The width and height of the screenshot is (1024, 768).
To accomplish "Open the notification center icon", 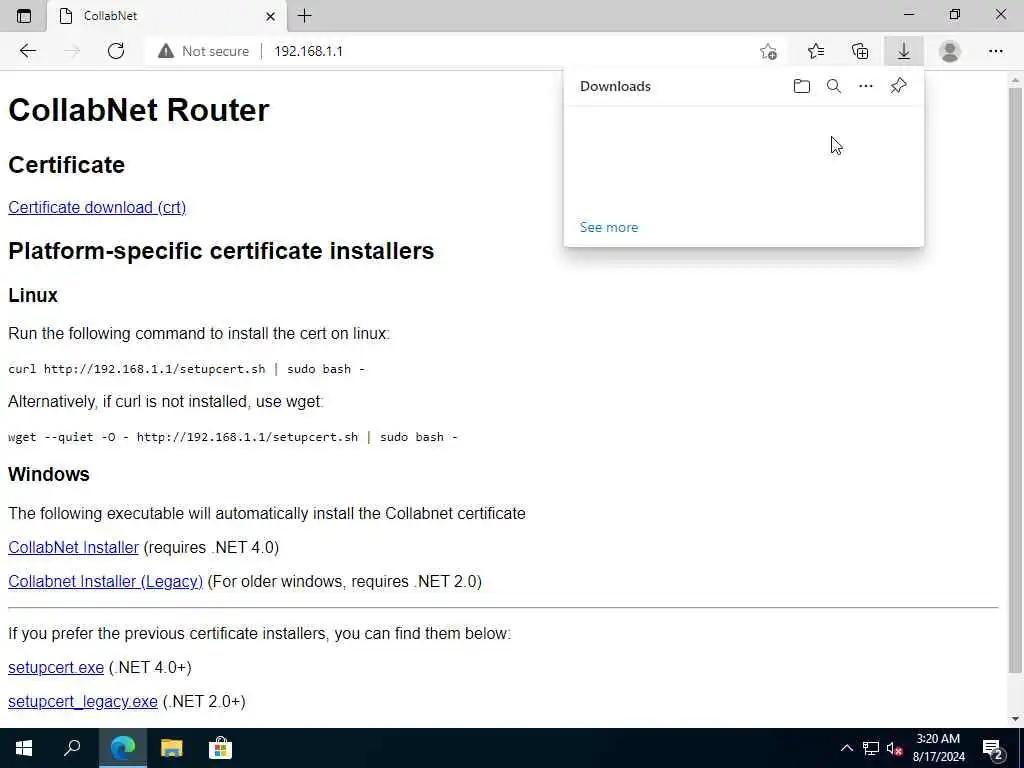I will point(993,748).
